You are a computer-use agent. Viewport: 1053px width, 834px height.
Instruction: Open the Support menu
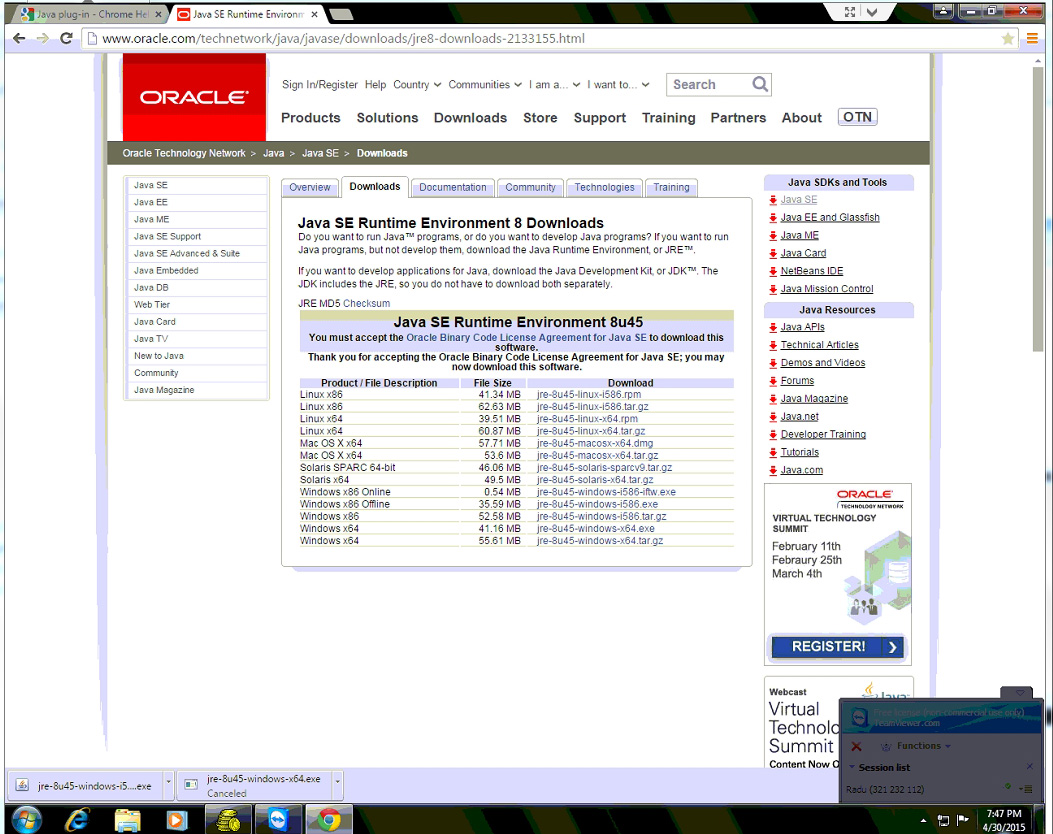[600, 118]
